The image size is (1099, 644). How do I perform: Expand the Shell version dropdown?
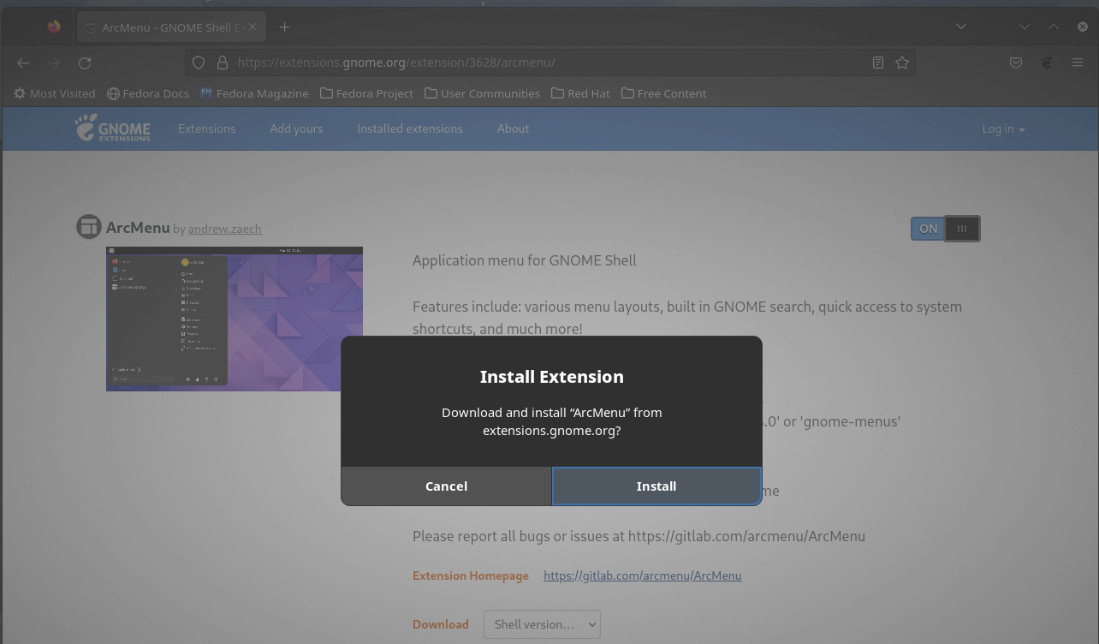pyautogui.click(x=542, y=624)
